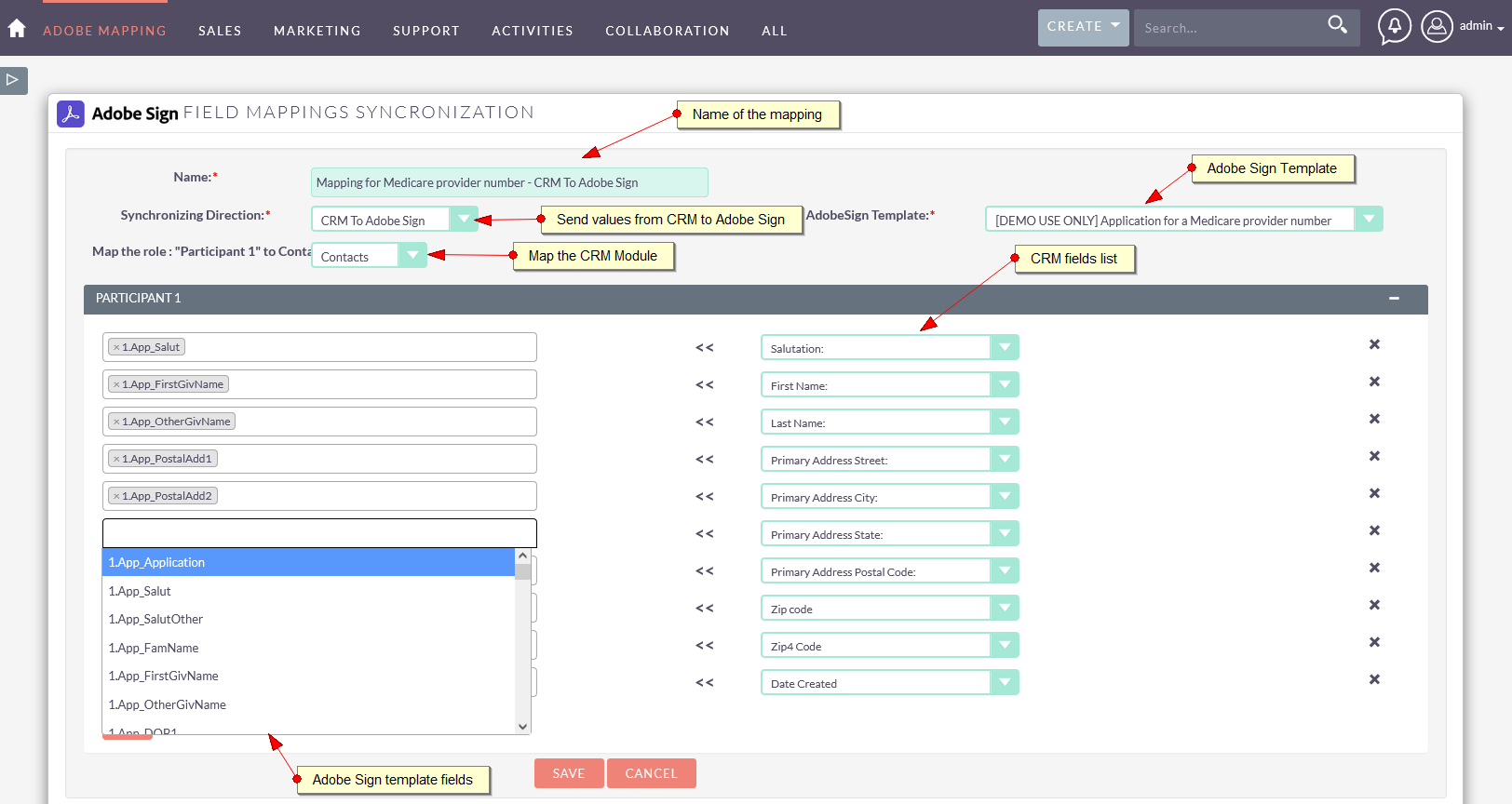The width and height of the screenshot is (1512, 804).
Task: Open the Primary Address City dropdown
Action: [x=889, y=496]
